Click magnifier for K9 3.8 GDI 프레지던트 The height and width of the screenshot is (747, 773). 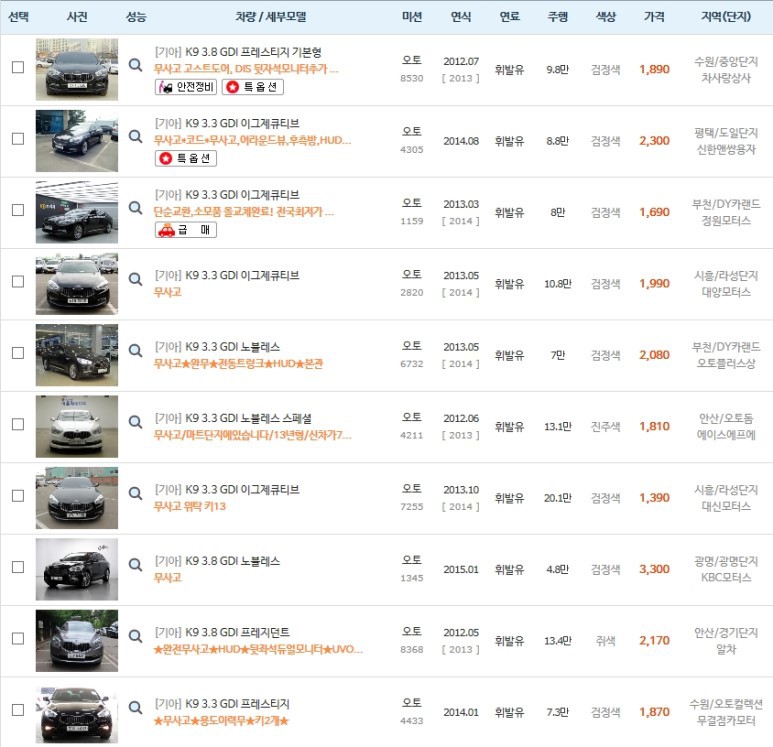135,637
